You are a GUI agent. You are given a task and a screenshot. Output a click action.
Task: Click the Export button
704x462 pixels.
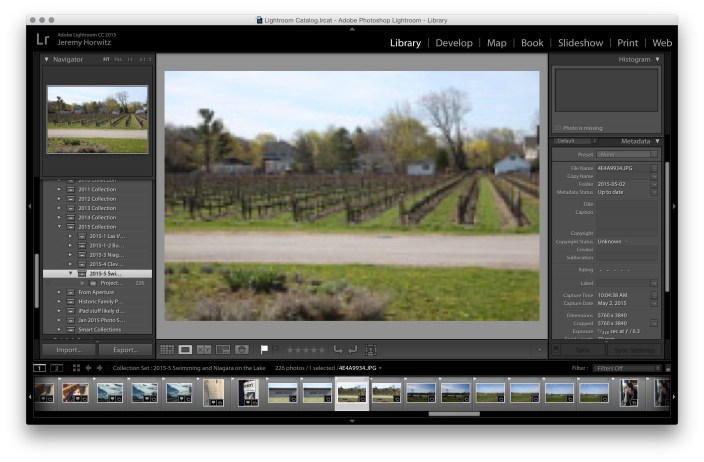[125, 350]
